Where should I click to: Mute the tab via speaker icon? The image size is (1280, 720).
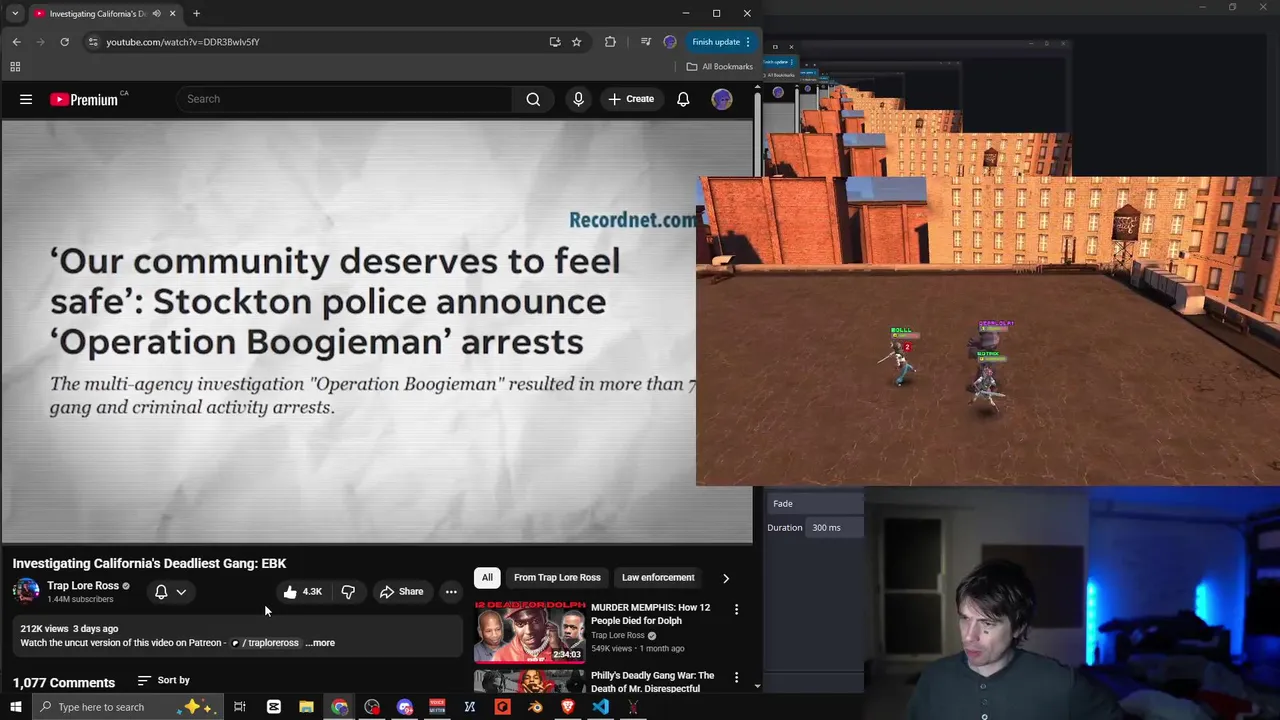pyautogui.click(x=157, y=14)
